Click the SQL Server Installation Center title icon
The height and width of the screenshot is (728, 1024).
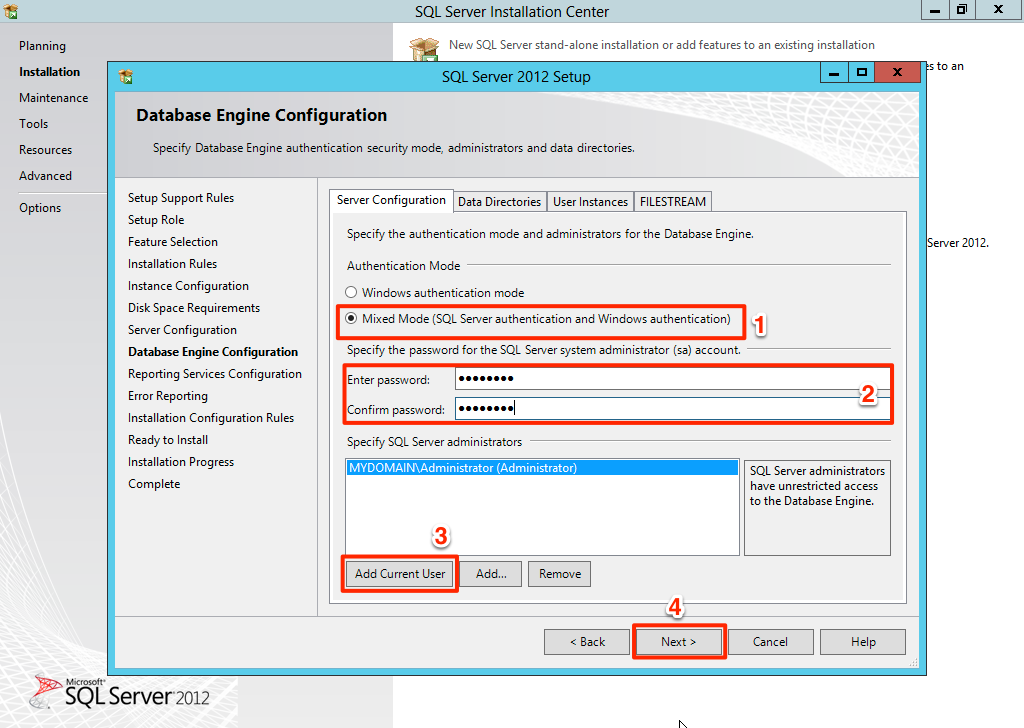(x=10, y=10)
